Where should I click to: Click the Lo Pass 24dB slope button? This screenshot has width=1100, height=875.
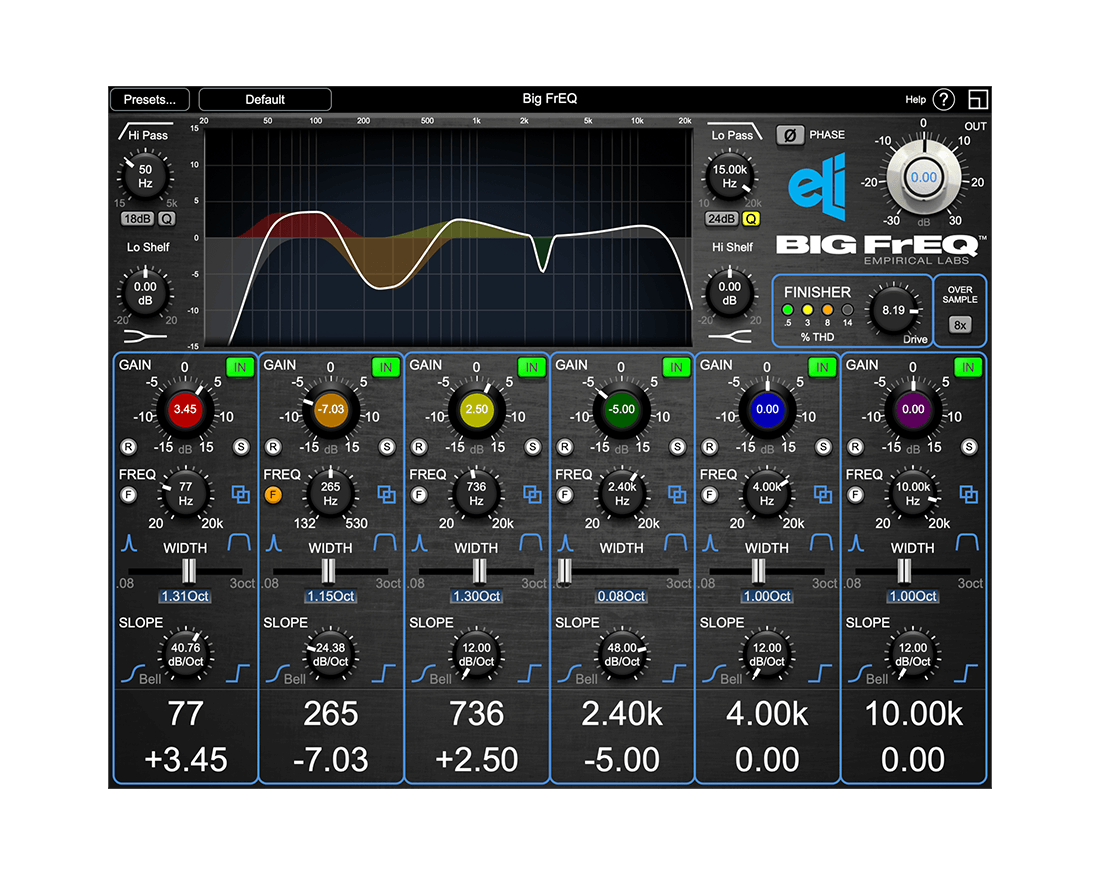(721, 219)
